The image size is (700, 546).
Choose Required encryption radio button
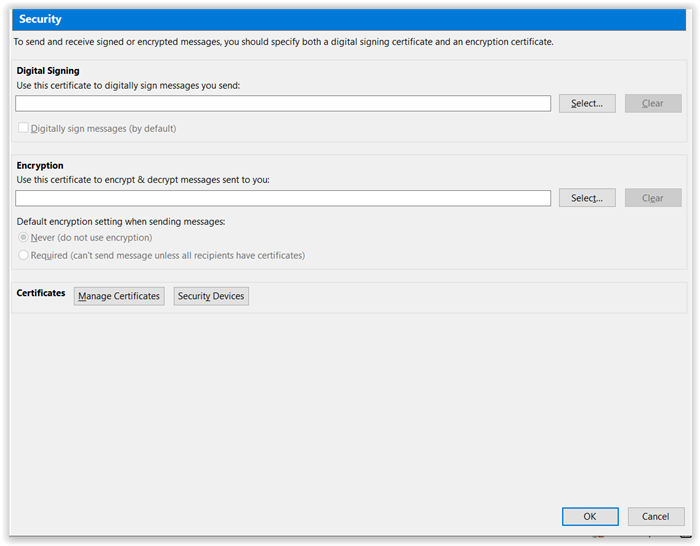[x=23, y=255]
